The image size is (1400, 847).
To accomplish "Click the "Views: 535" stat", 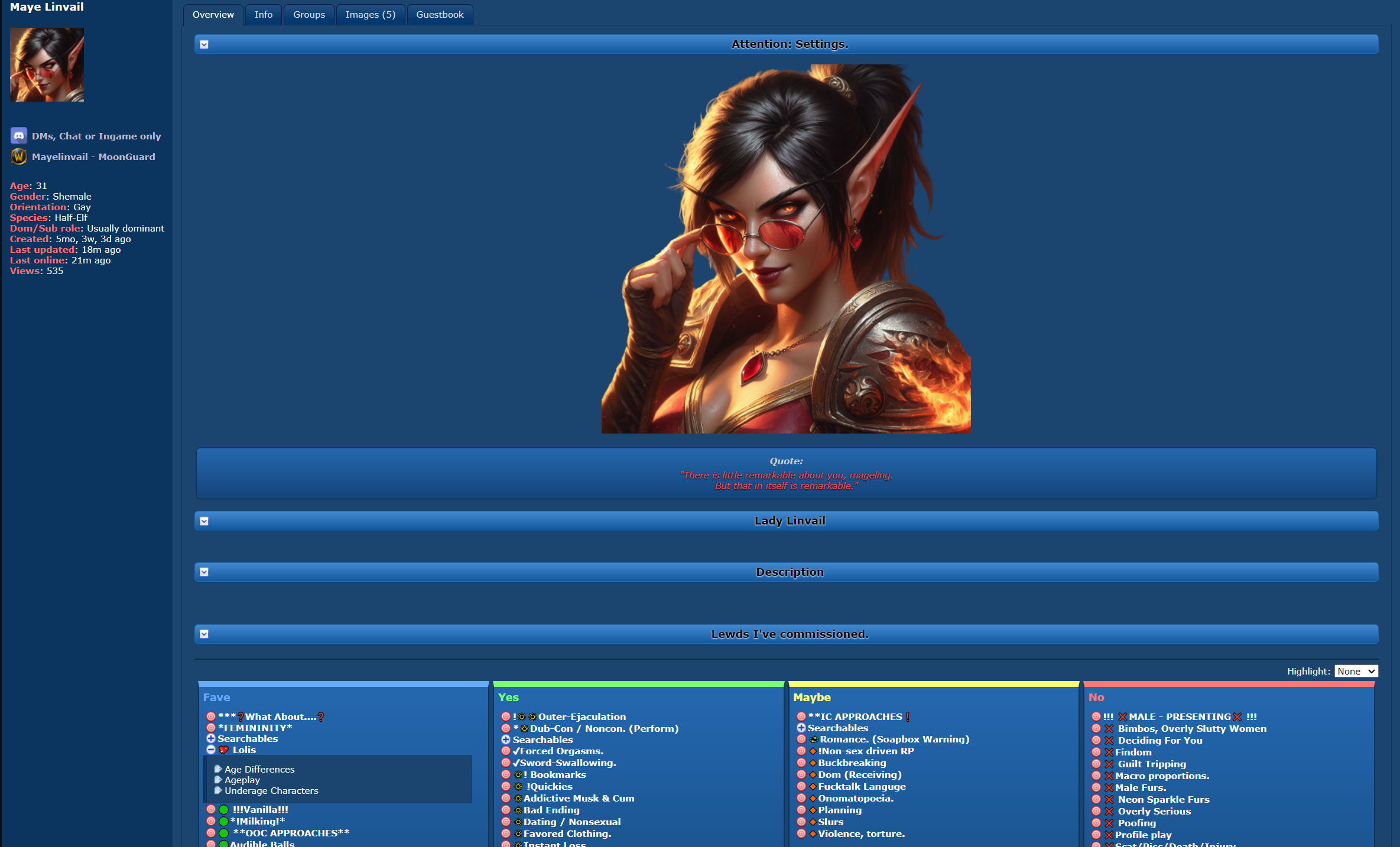I will pos(37,271).
